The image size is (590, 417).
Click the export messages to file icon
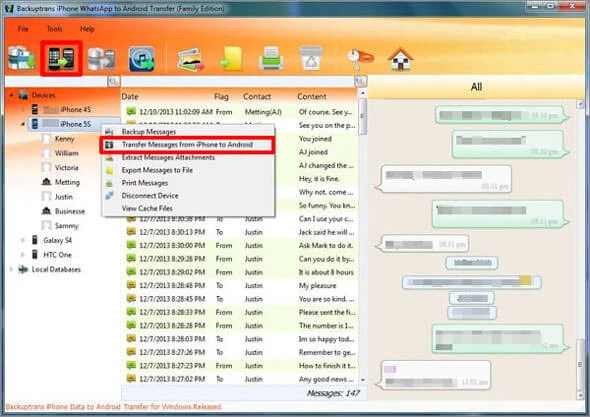(231, 59)
